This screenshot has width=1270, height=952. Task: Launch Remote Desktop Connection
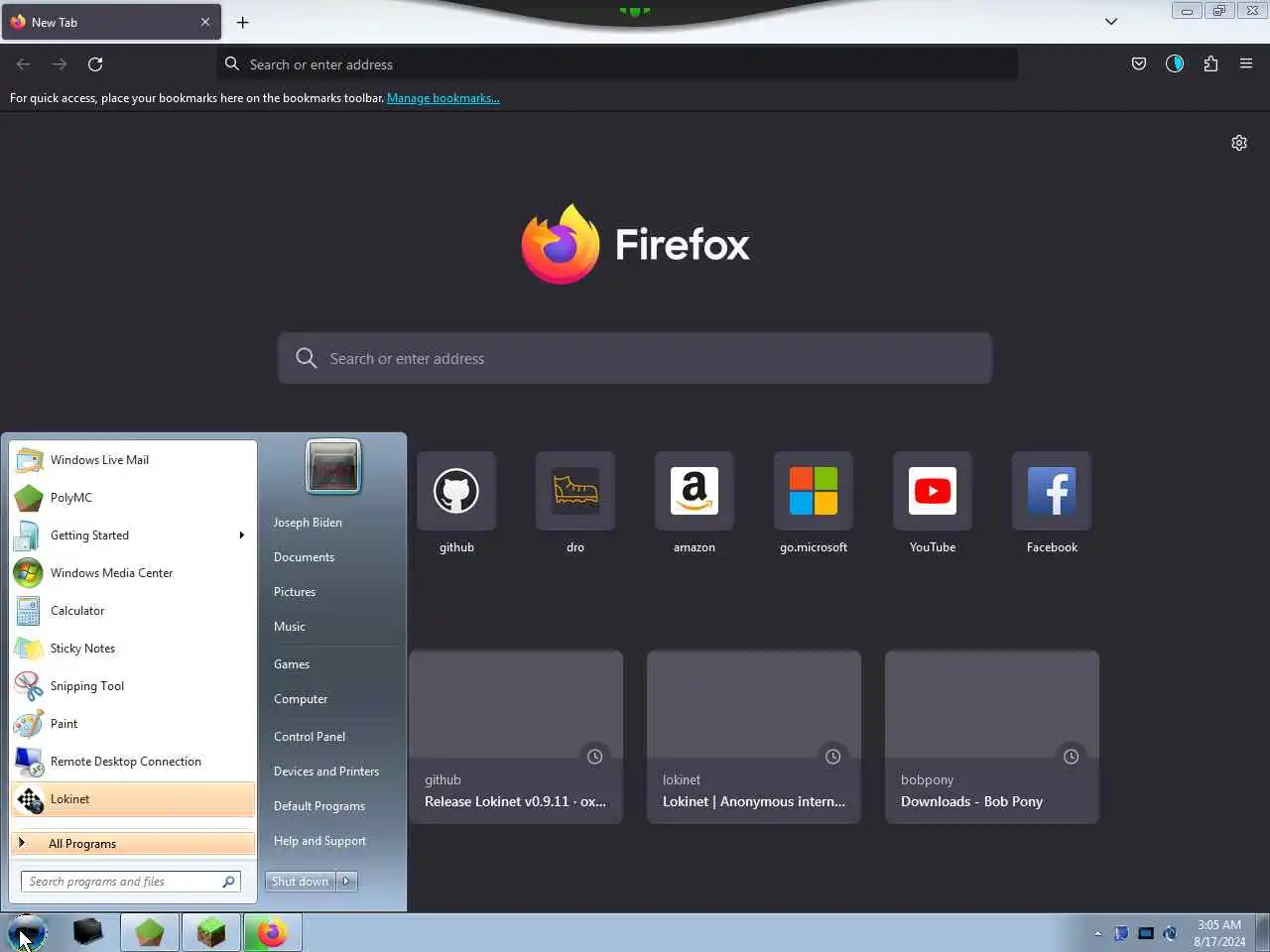point(133,762)
